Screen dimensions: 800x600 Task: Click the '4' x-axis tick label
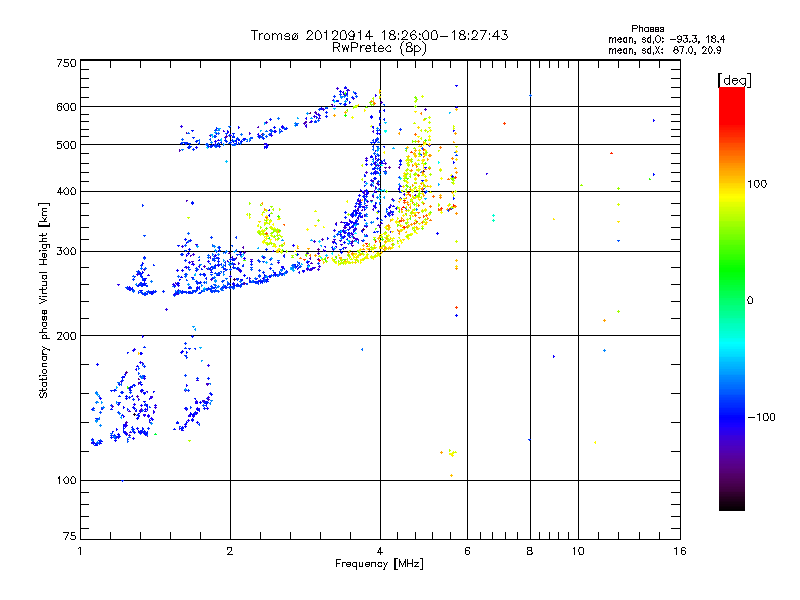[x=380, y=551]
